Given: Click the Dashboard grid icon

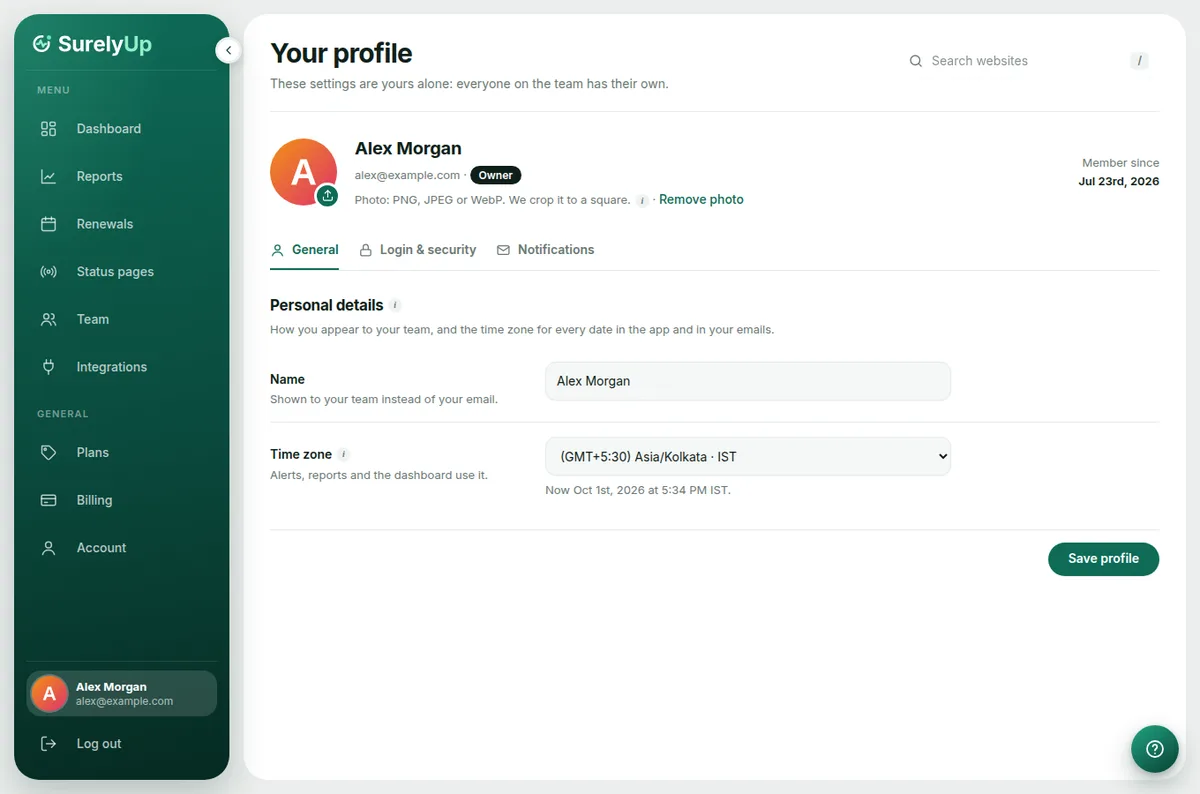Looking at the screenshot, I should click(x=48, y=129).
